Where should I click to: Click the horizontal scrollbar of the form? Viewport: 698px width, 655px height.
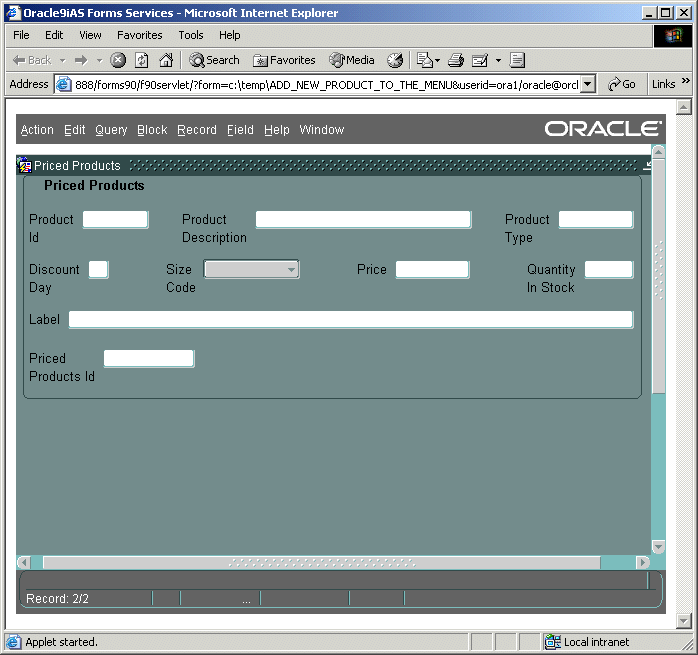click(320, 563)
